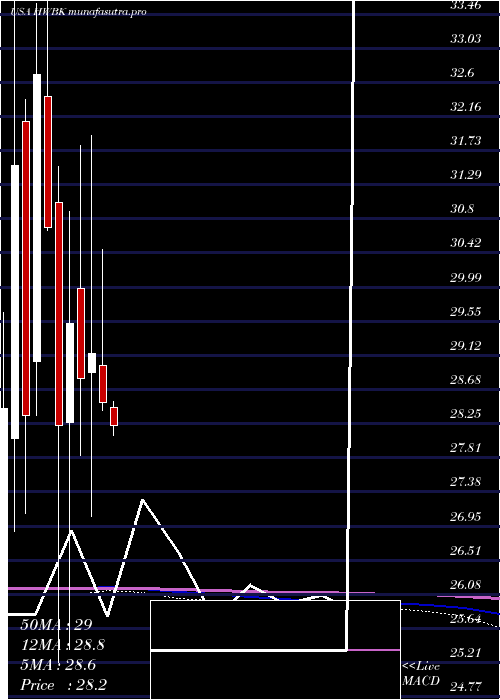Click the 30.42 price axis label
500x700 pixels.
coord(466,243)
